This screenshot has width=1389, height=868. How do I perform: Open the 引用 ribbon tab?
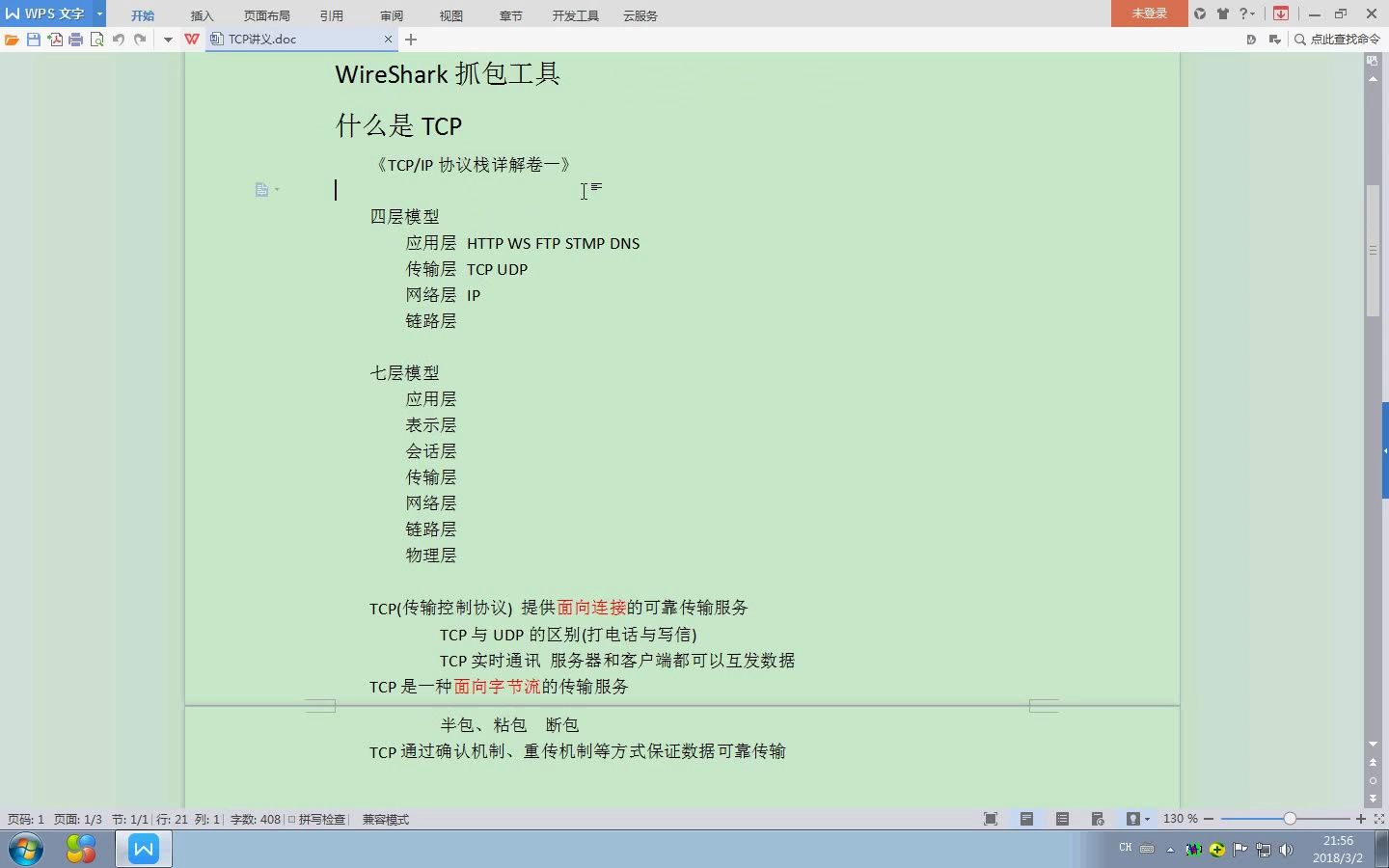point(332,15)
